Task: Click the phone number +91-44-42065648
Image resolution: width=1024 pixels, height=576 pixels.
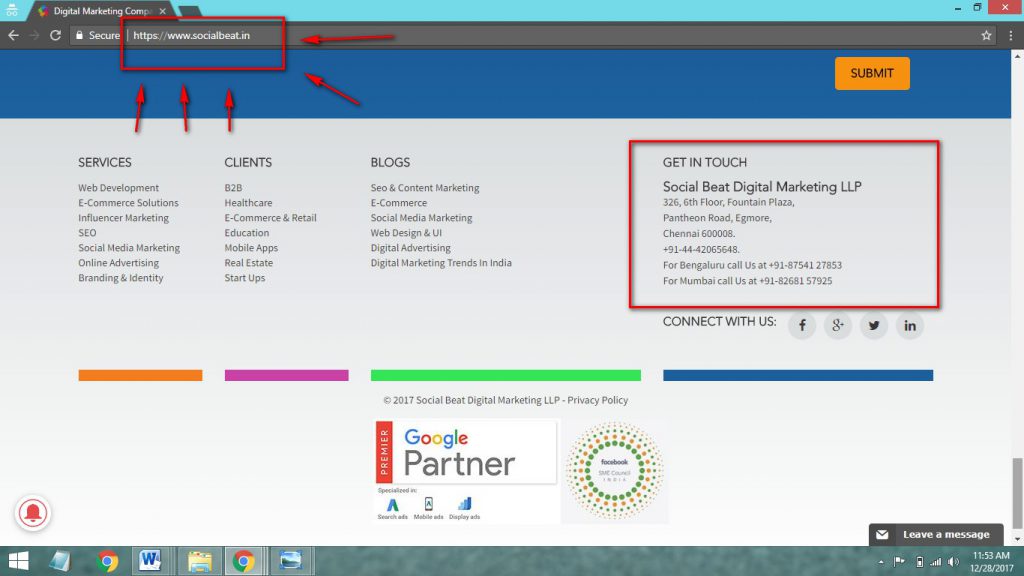Action: (x=701, y=249)
